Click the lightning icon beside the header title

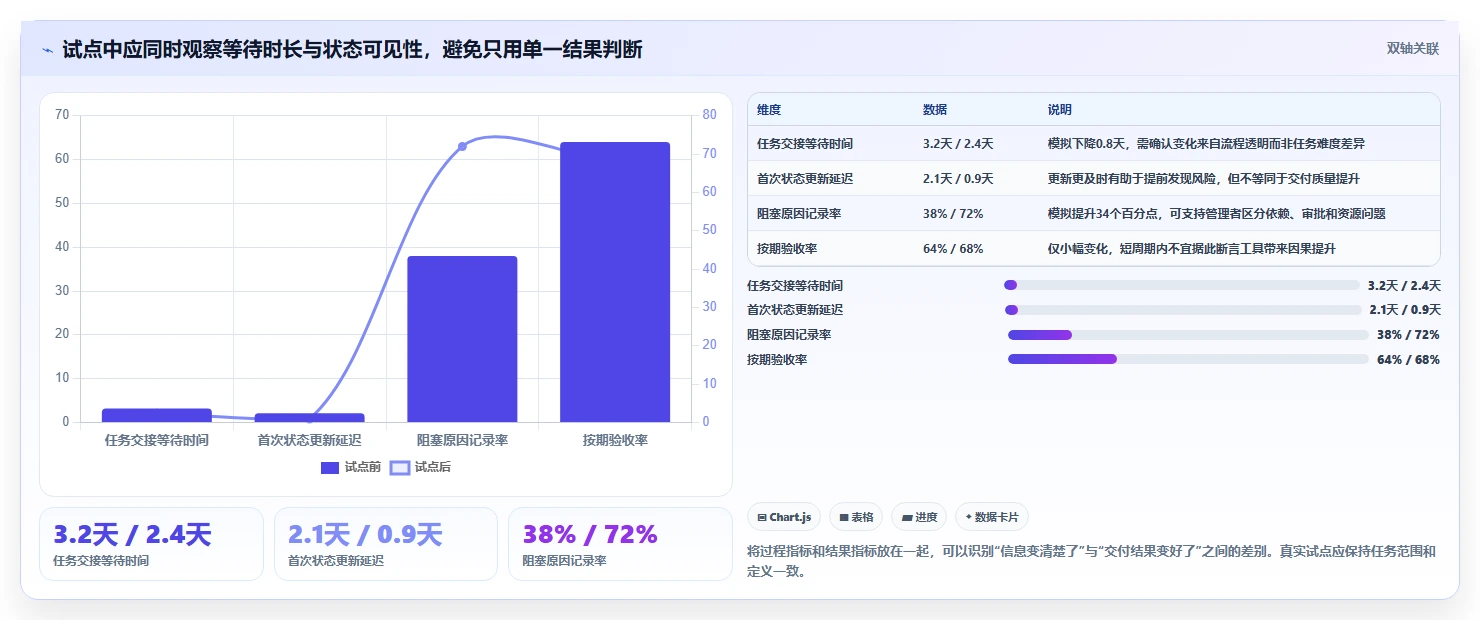point(48,49)
